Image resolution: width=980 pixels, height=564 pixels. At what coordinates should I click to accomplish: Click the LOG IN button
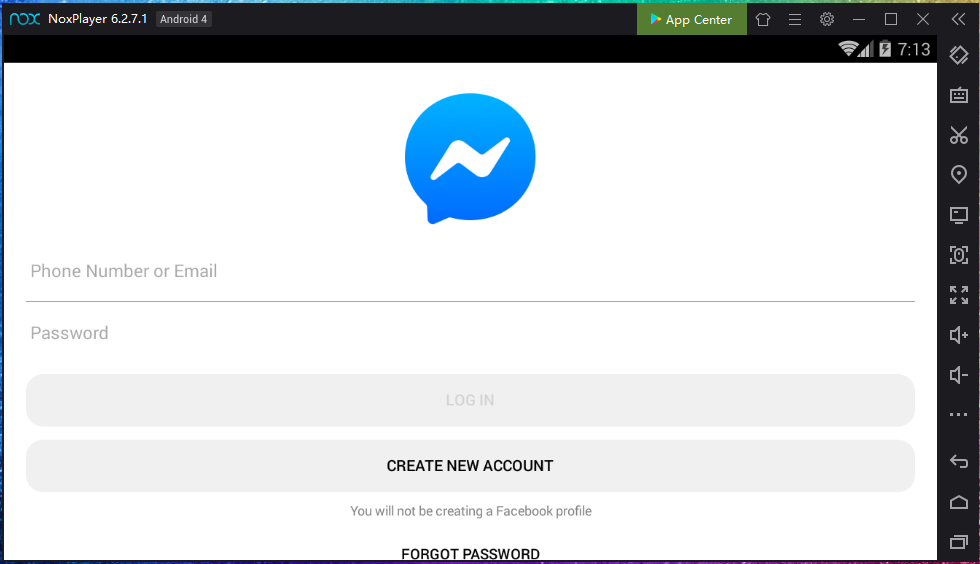(470, 400)
